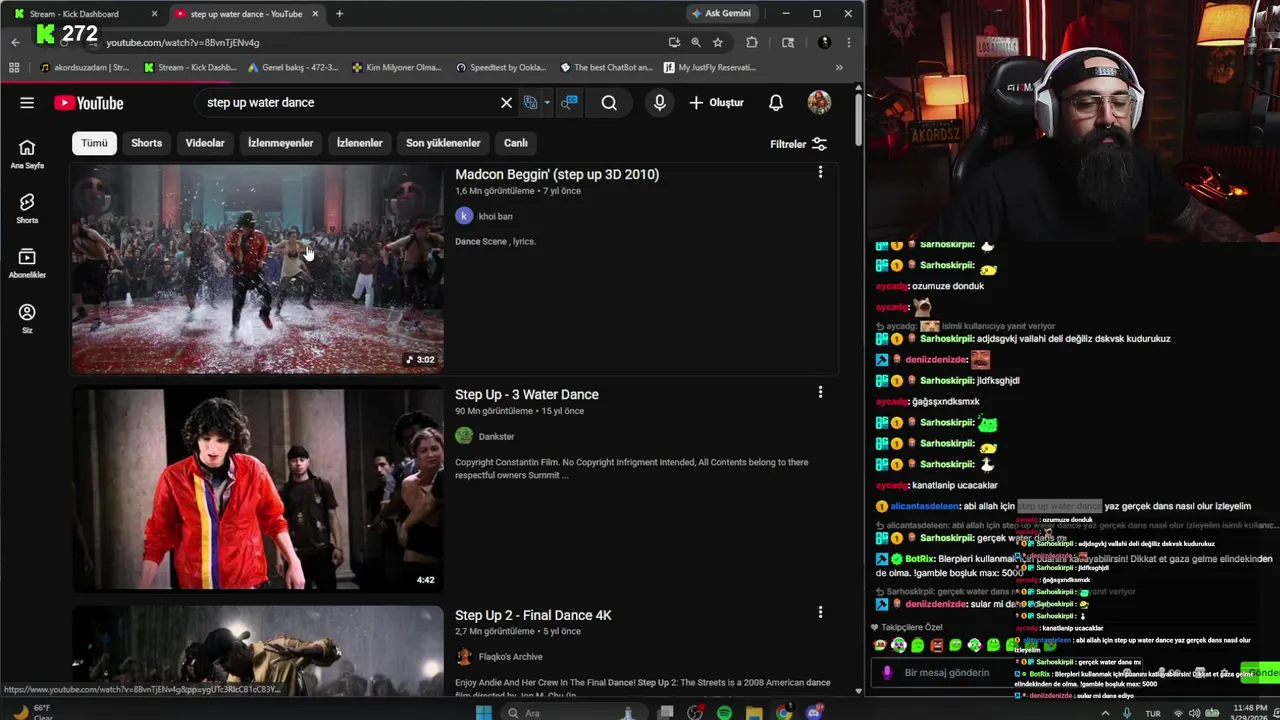Open the Speedtest by Ookla bookmark
The image size is (1280, 720).
[x=501, y=68]
